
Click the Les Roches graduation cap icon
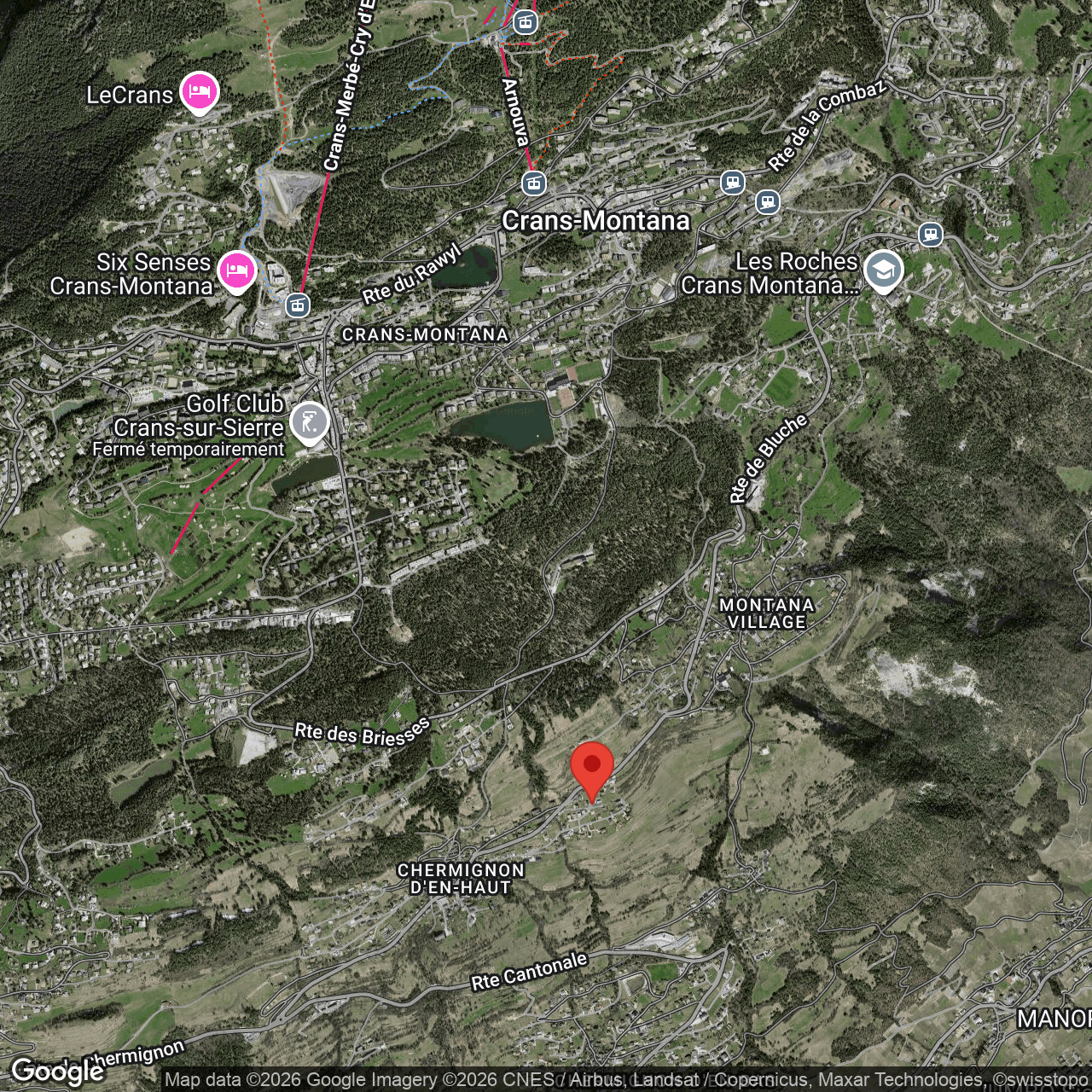tap(883, 270)
